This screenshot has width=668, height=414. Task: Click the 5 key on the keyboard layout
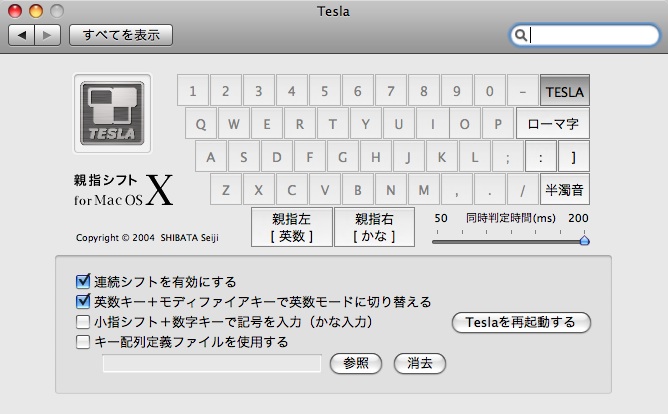(x=325, y=90)
